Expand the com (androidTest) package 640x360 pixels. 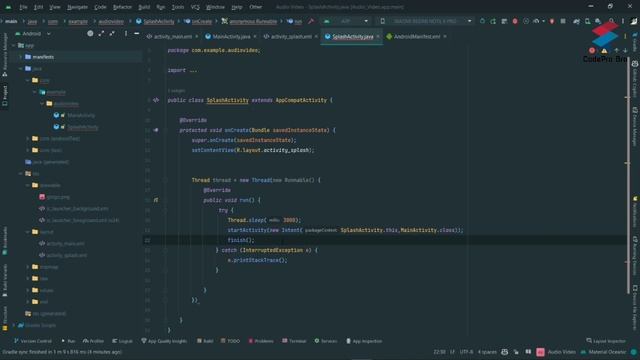pyautogui.click(x=28, y=138)
